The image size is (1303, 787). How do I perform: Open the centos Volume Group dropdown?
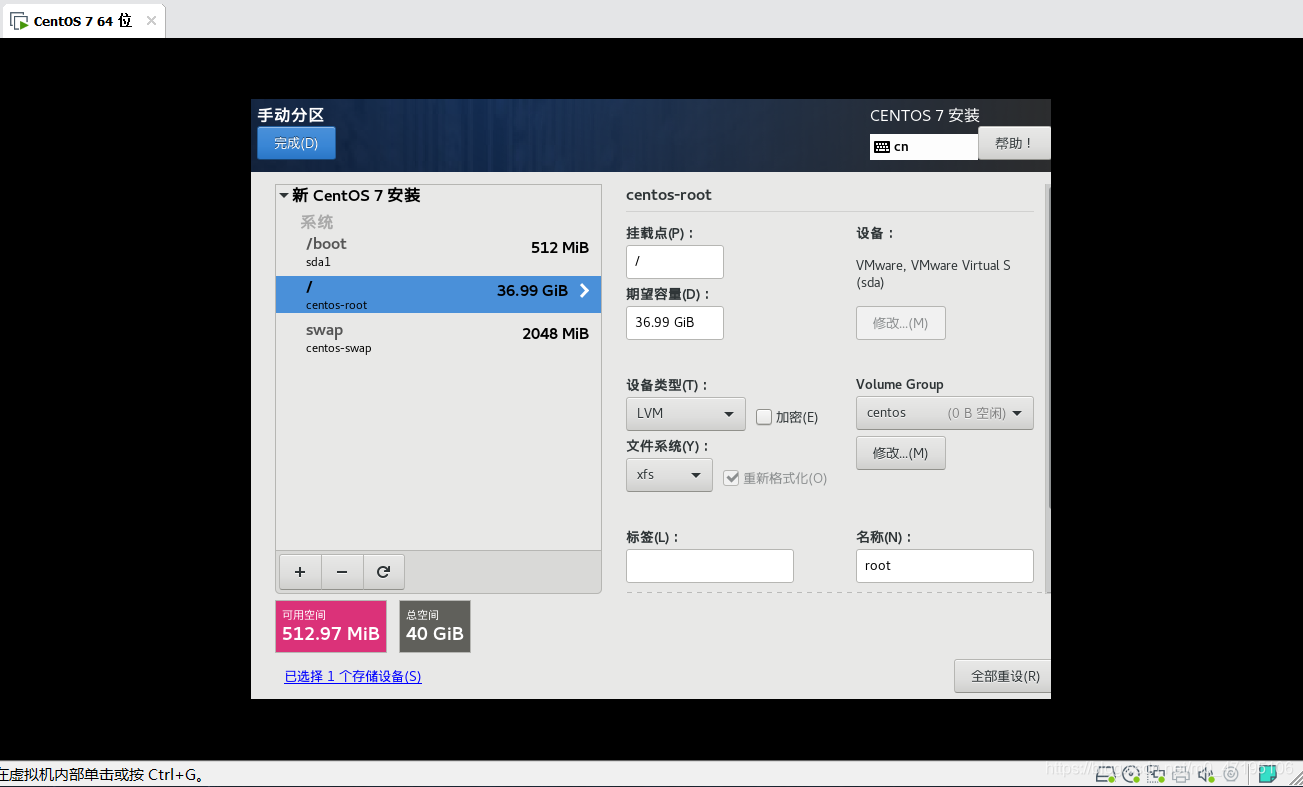tap(945, 413)
